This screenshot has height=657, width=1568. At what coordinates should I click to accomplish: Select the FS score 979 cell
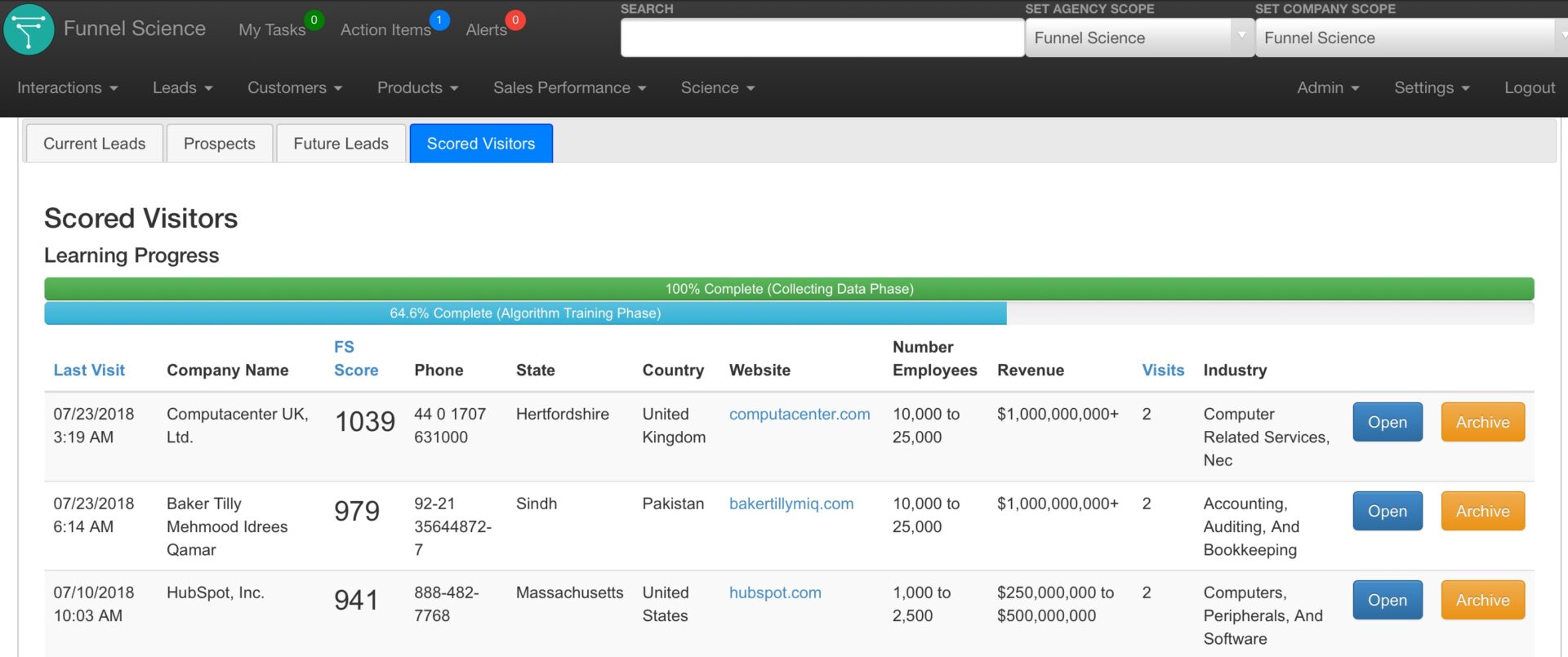click(357, 512)
